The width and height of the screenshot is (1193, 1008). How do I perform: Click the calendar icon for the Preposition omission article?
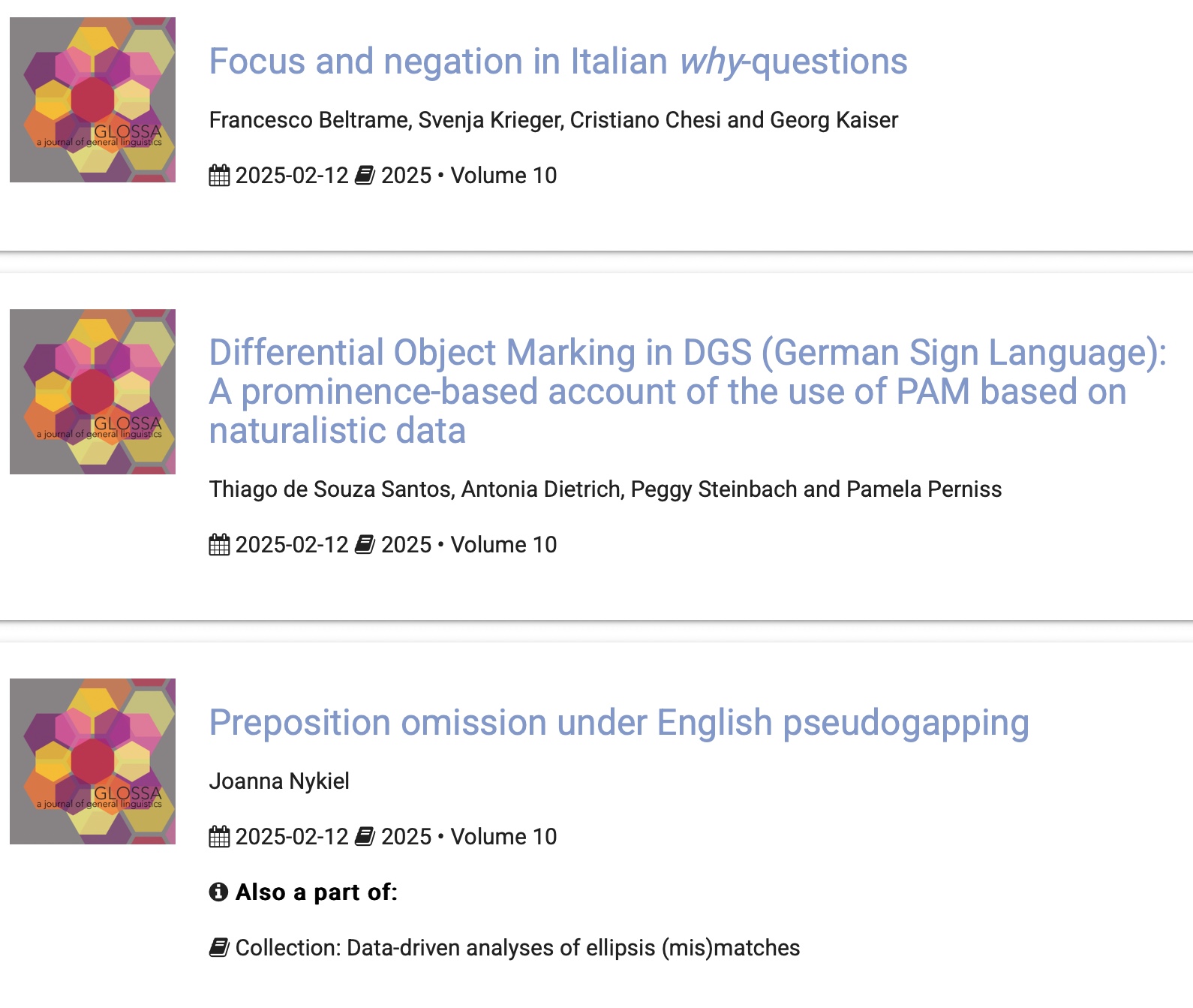click(x=219, y=837)
